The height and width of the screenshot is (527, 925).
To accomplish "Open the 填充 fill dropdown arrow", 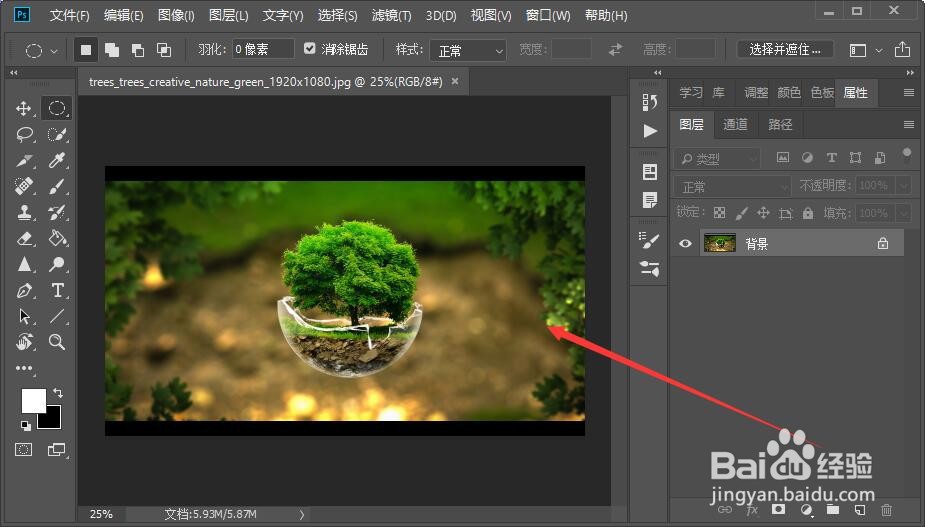I will 904,212.
